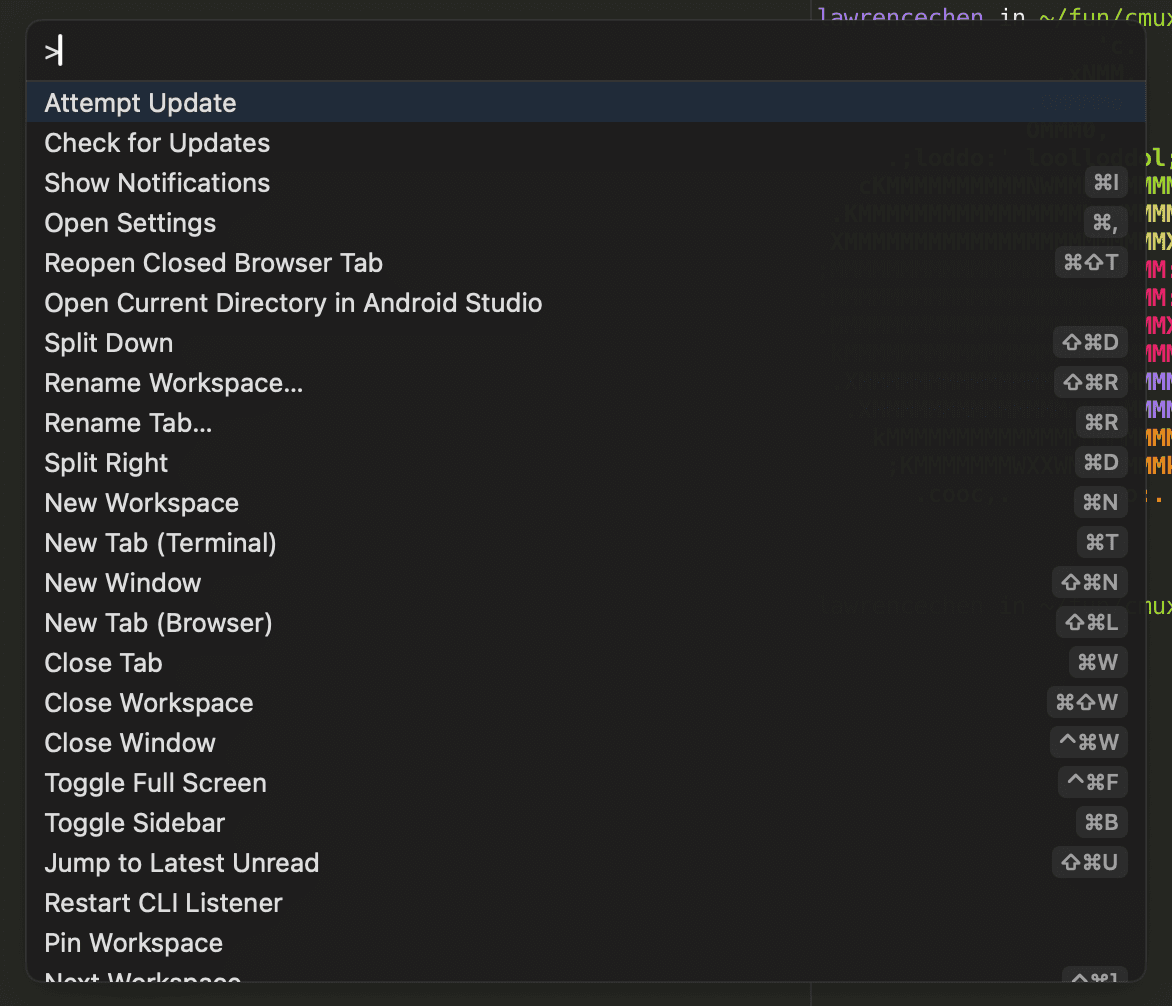1172x1006 pixels.
Task: Click the Show Notifications command
Action: point(157,183)
